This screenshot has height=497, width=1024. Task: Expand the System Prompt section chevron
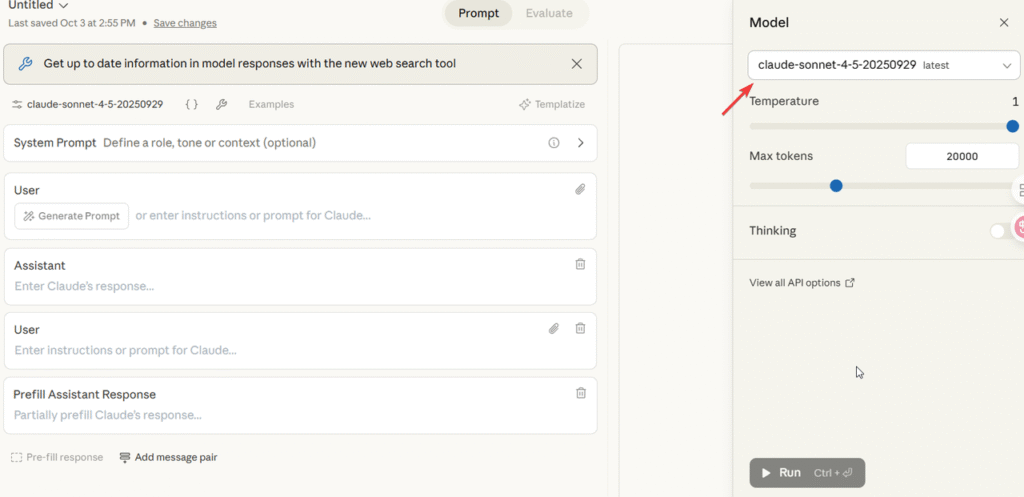coord(581,143)
